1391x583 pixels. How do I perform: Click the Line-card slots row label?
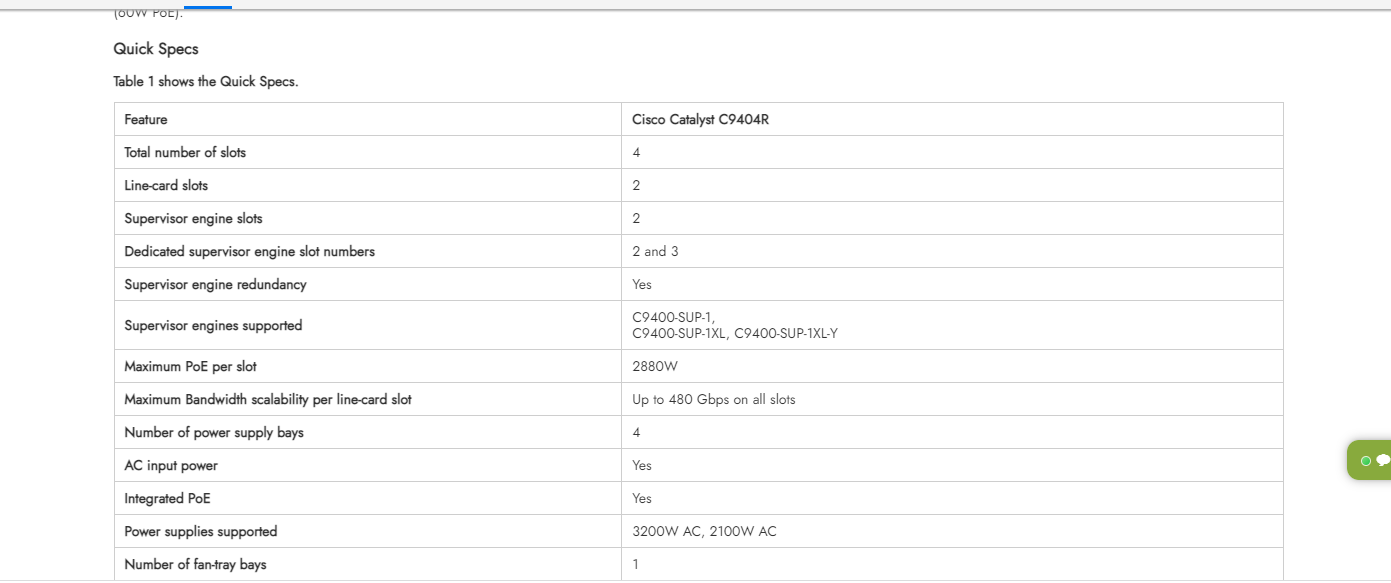[166, 186]
